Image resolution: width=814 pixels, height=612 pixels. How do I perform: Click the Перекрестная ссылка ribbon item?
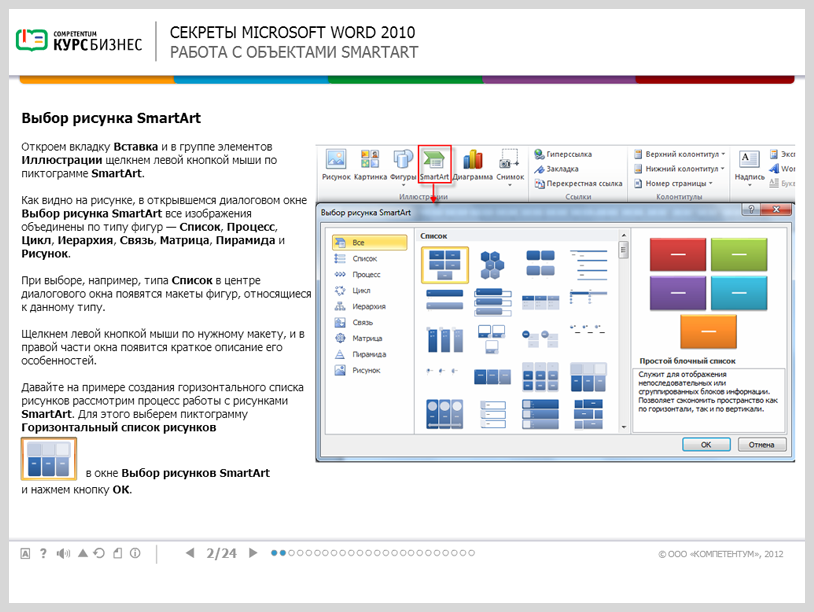coord(578,183)
